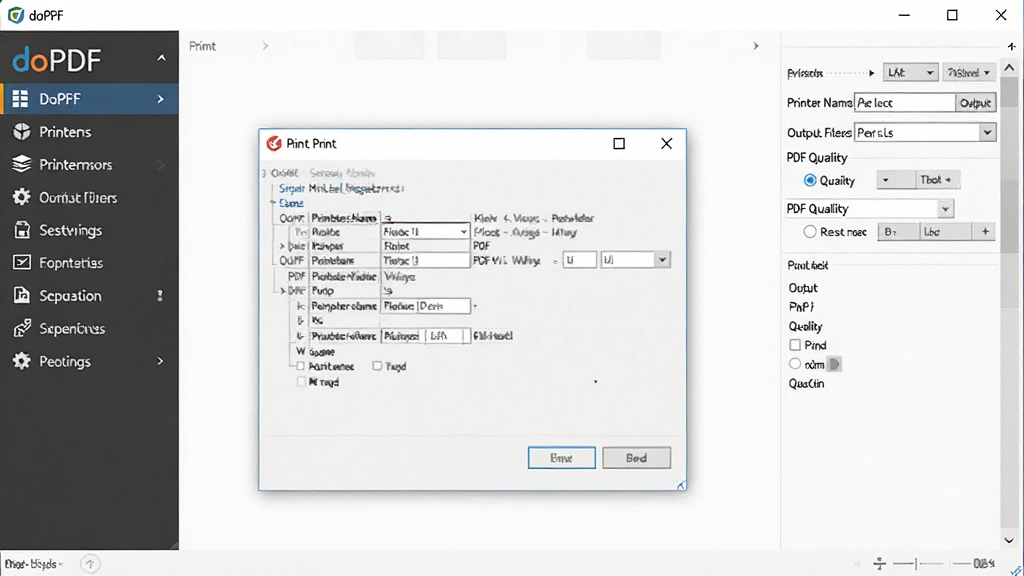Click the Oontist Fliters gear icon
The image size is (1024, 576).
pyautogui.click(x=22, y=197)
